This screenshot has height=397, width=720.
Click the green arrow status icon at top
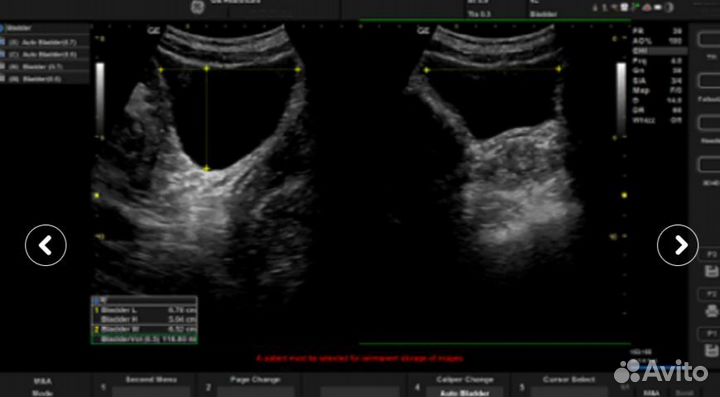click(636, 7)
